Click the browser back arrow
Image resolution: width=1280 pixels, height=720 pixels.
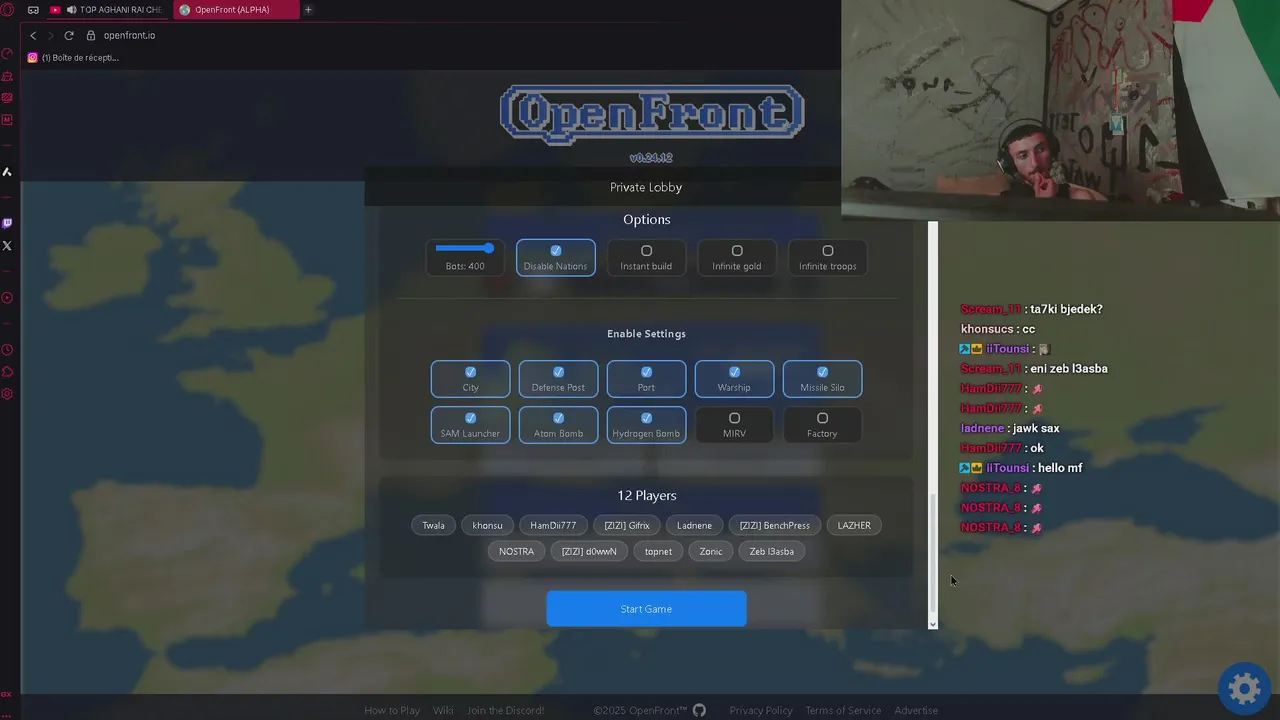coord(33,35)
